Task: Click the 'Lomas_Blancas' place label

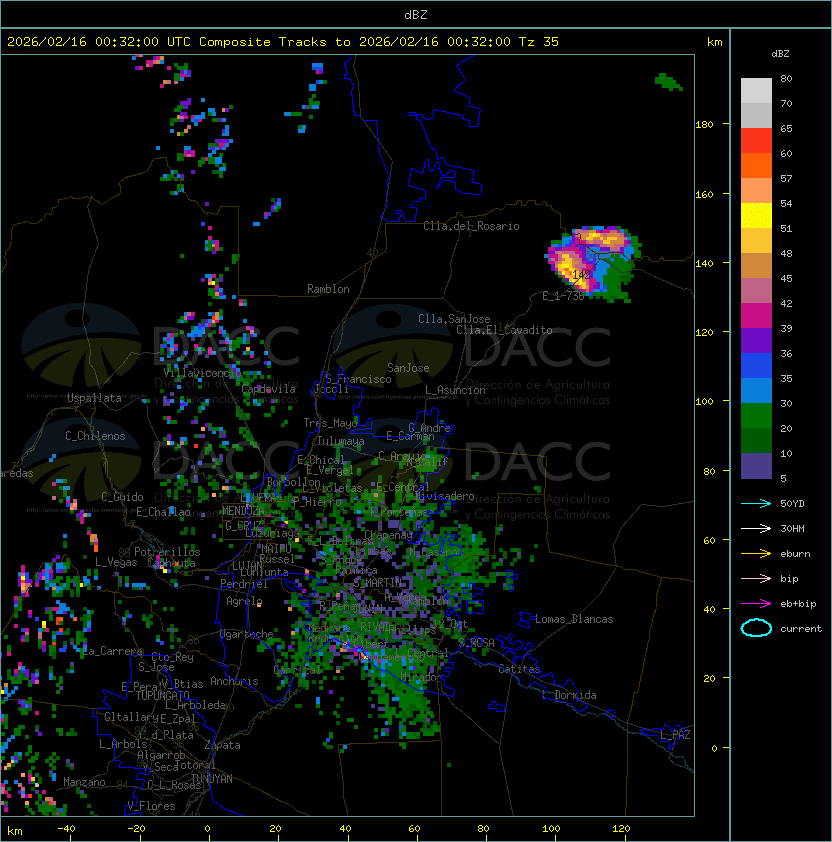Action: 574,619
